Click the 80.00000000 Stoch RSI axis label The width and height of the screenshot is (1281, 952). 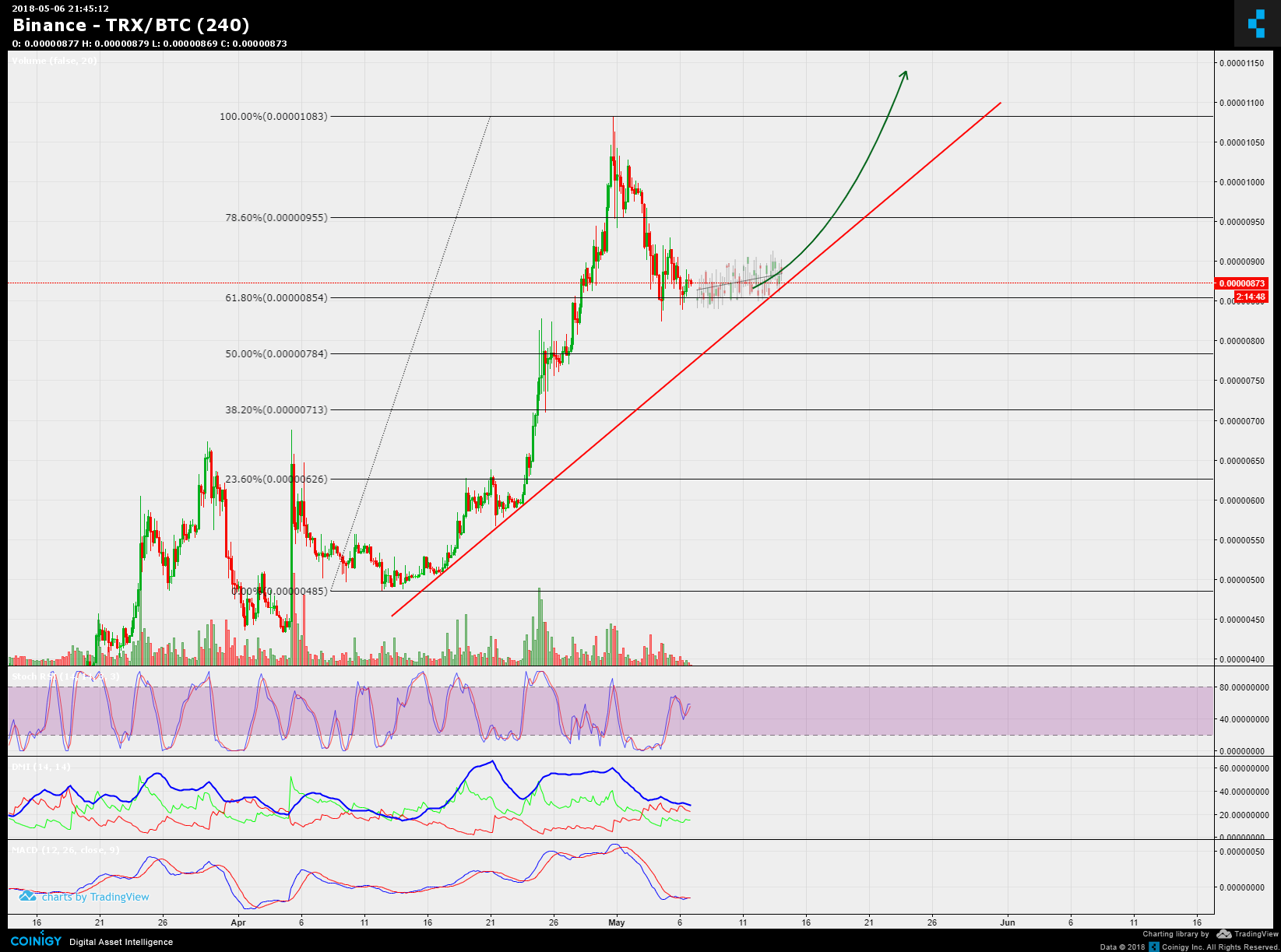1244,687
